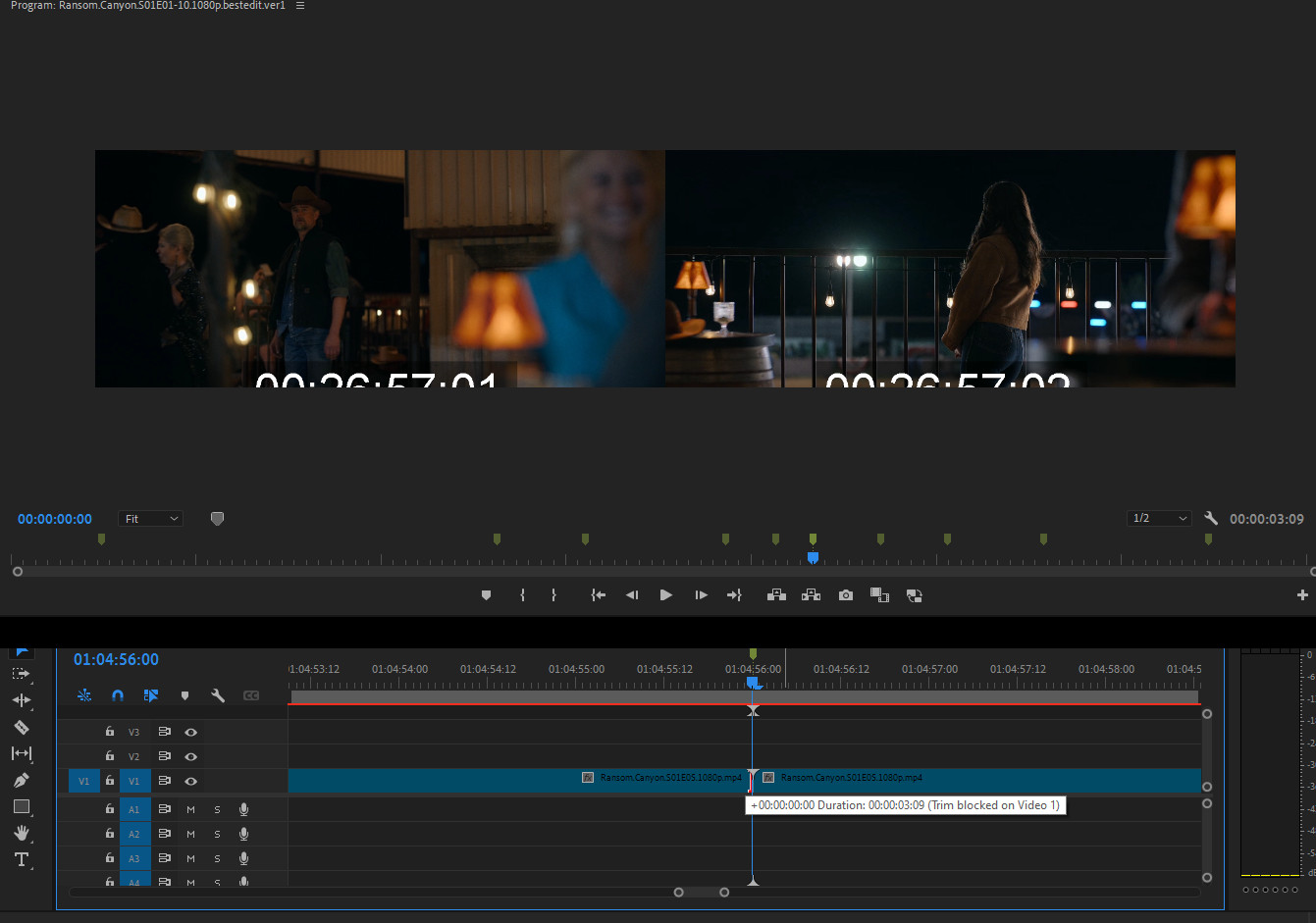
Task: Pick the Type tool
Action: tap(21, 859)
